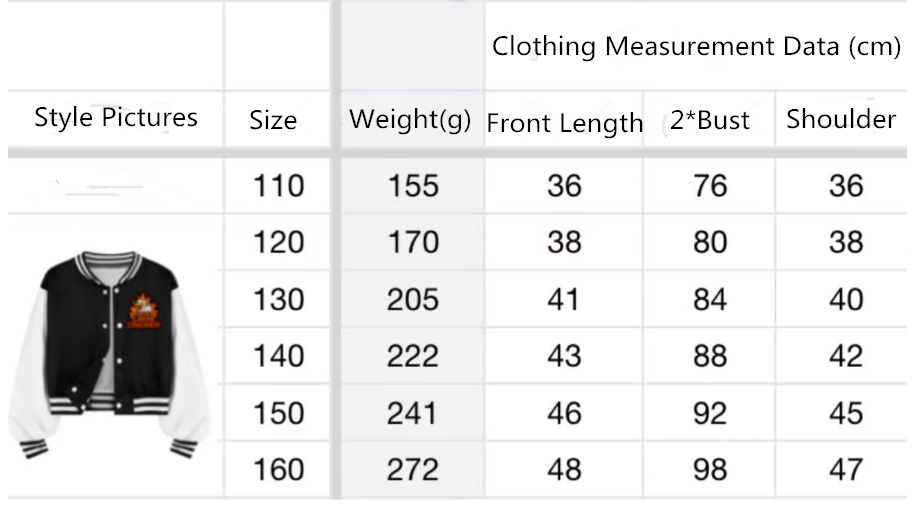Click shoulder value 45
This screenshot has height=509, width=912.
point(846,413)
